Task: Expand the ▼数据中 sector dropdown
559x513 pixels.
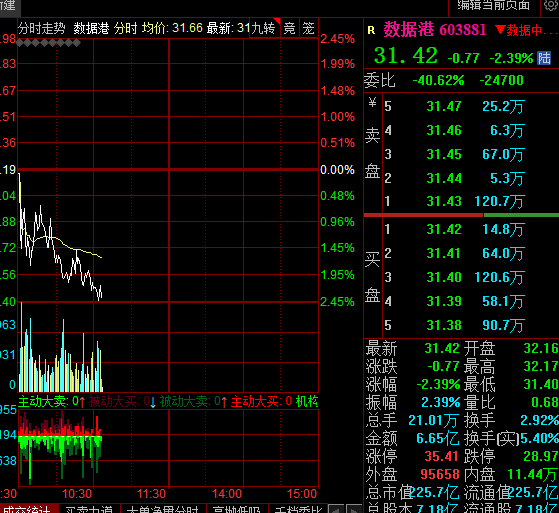Action: tap(526, 30)
